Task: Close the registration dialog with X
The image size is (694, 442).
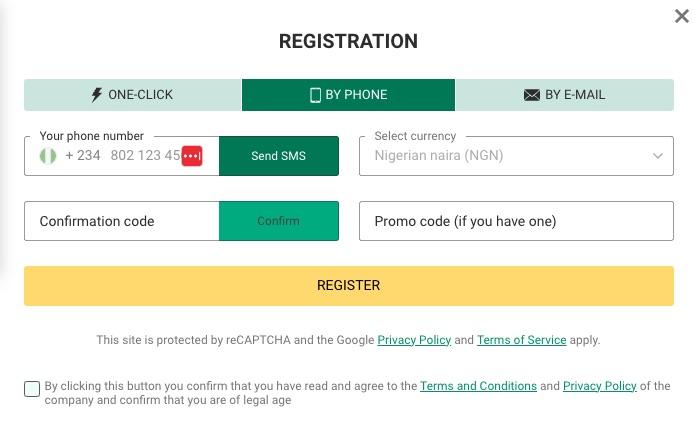Action: [x=682, y=16]
